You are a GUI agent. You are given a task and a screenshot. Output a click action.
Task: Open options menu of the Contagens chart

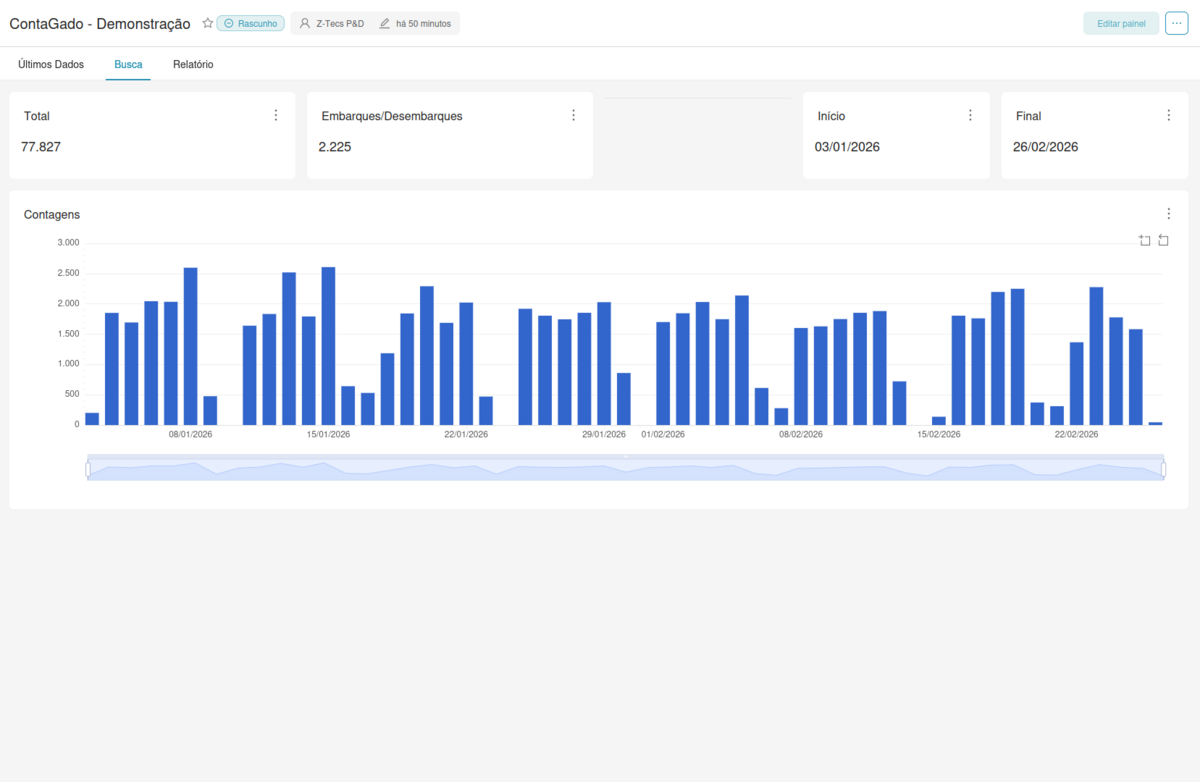pyautogui.click(x=1168, y=213)
